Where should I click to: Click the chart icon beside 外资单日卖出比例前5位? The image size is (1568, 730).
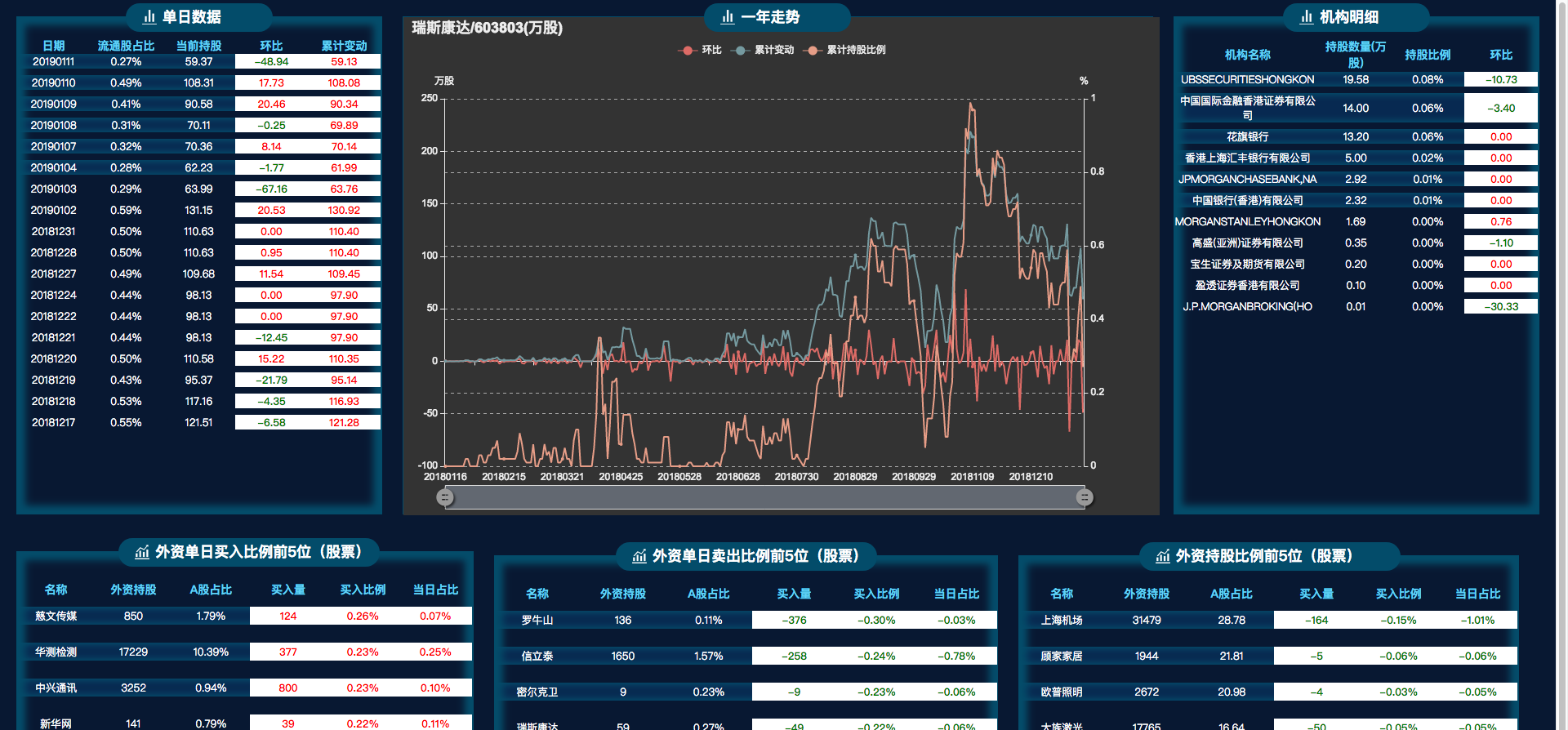click(639, 556)
